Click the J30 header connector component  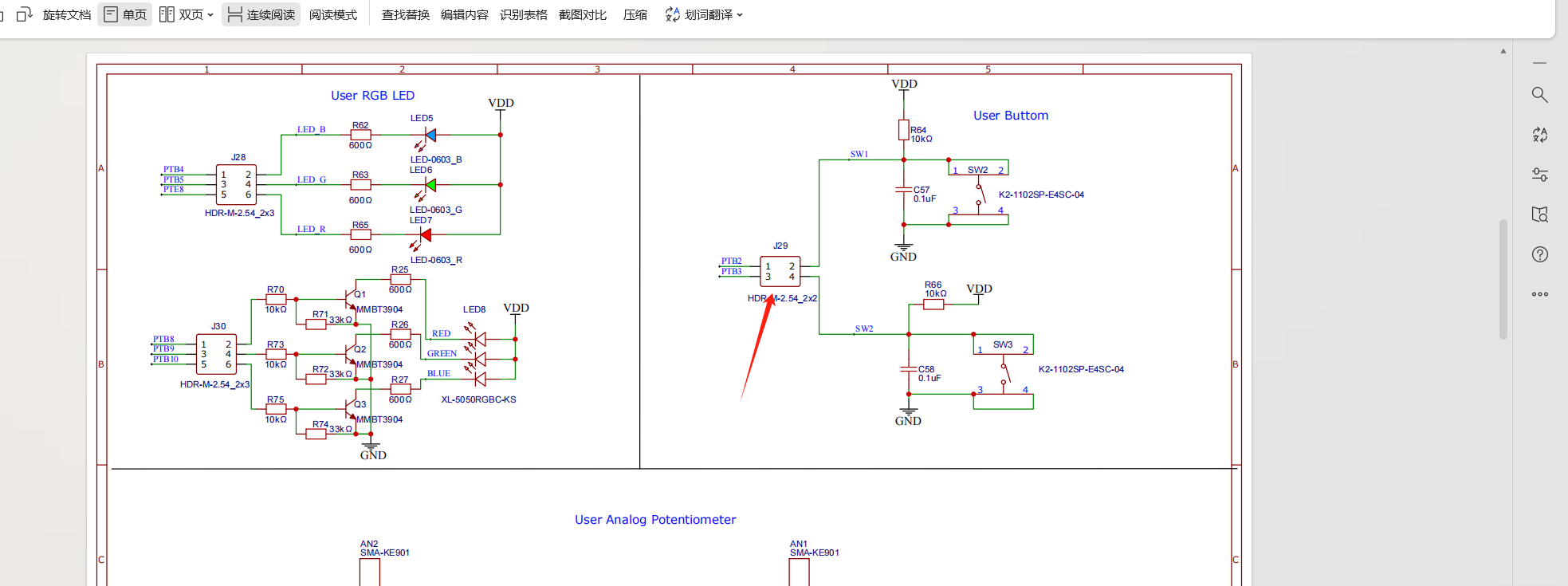click(x=216, y=354)
